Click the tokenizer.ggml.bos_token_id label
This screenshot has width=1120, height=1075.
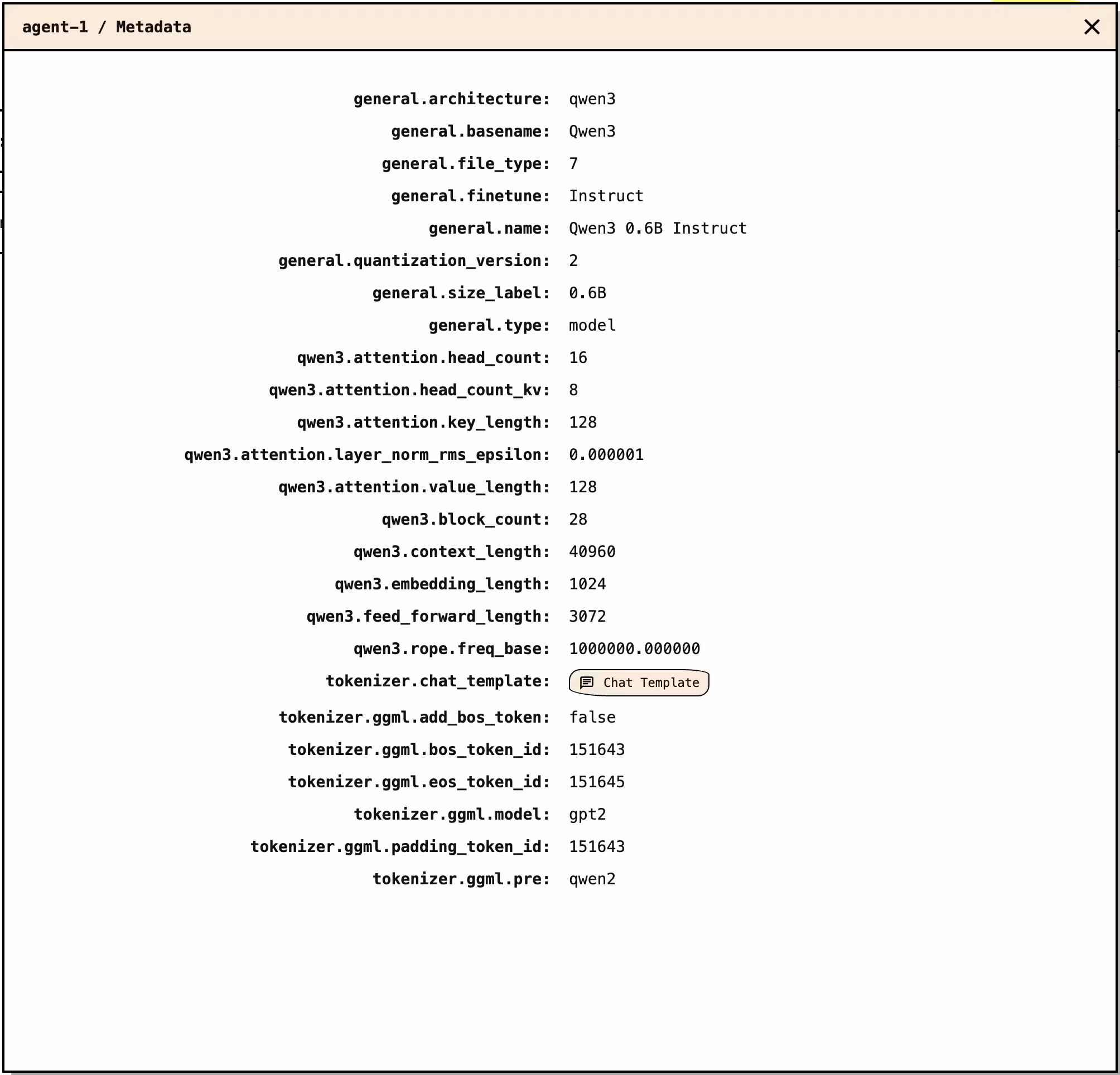point(419,750)
